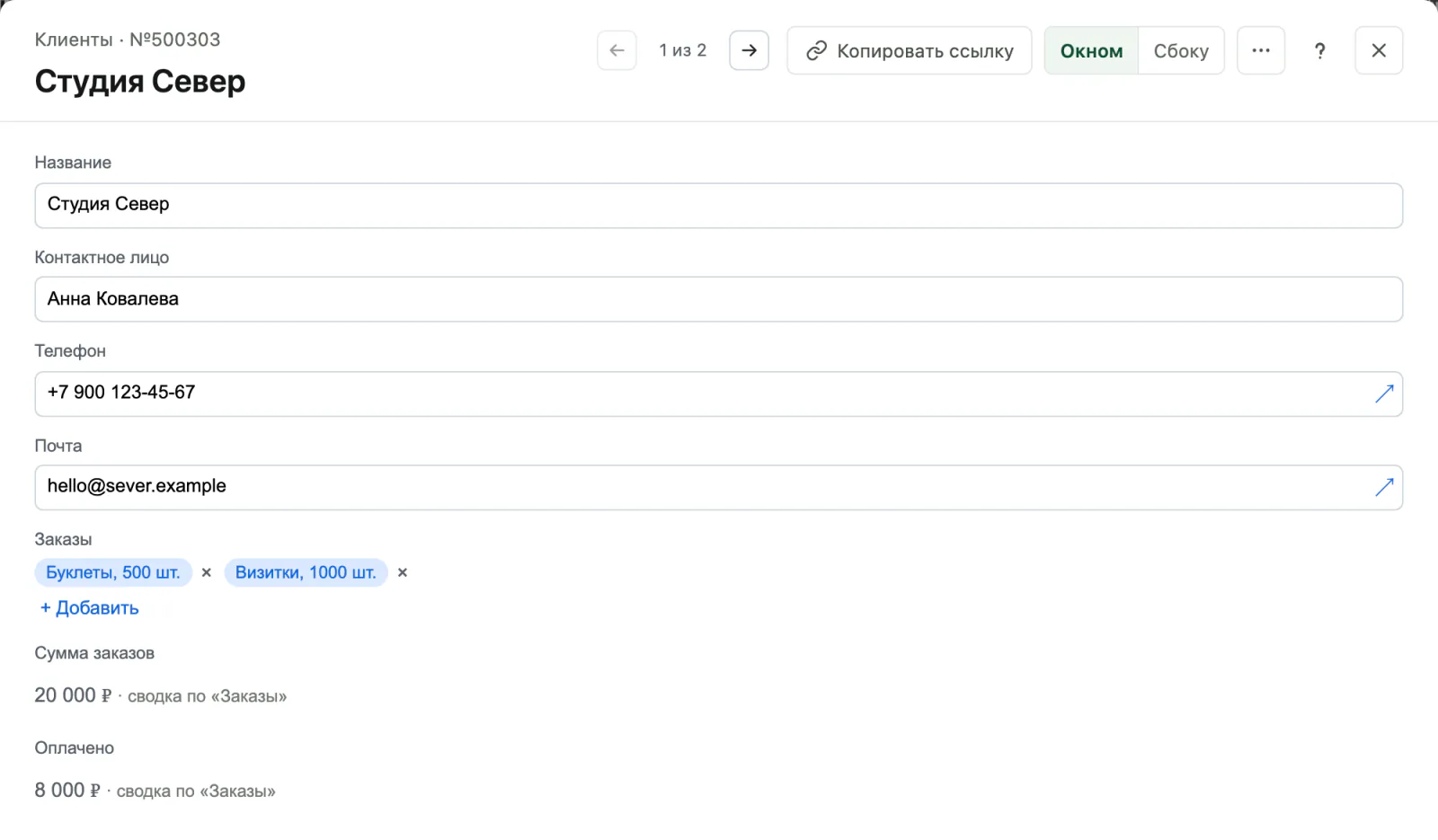Switch view mode to Окном
Screen dimensions: 1438x840
(1091, 50)
